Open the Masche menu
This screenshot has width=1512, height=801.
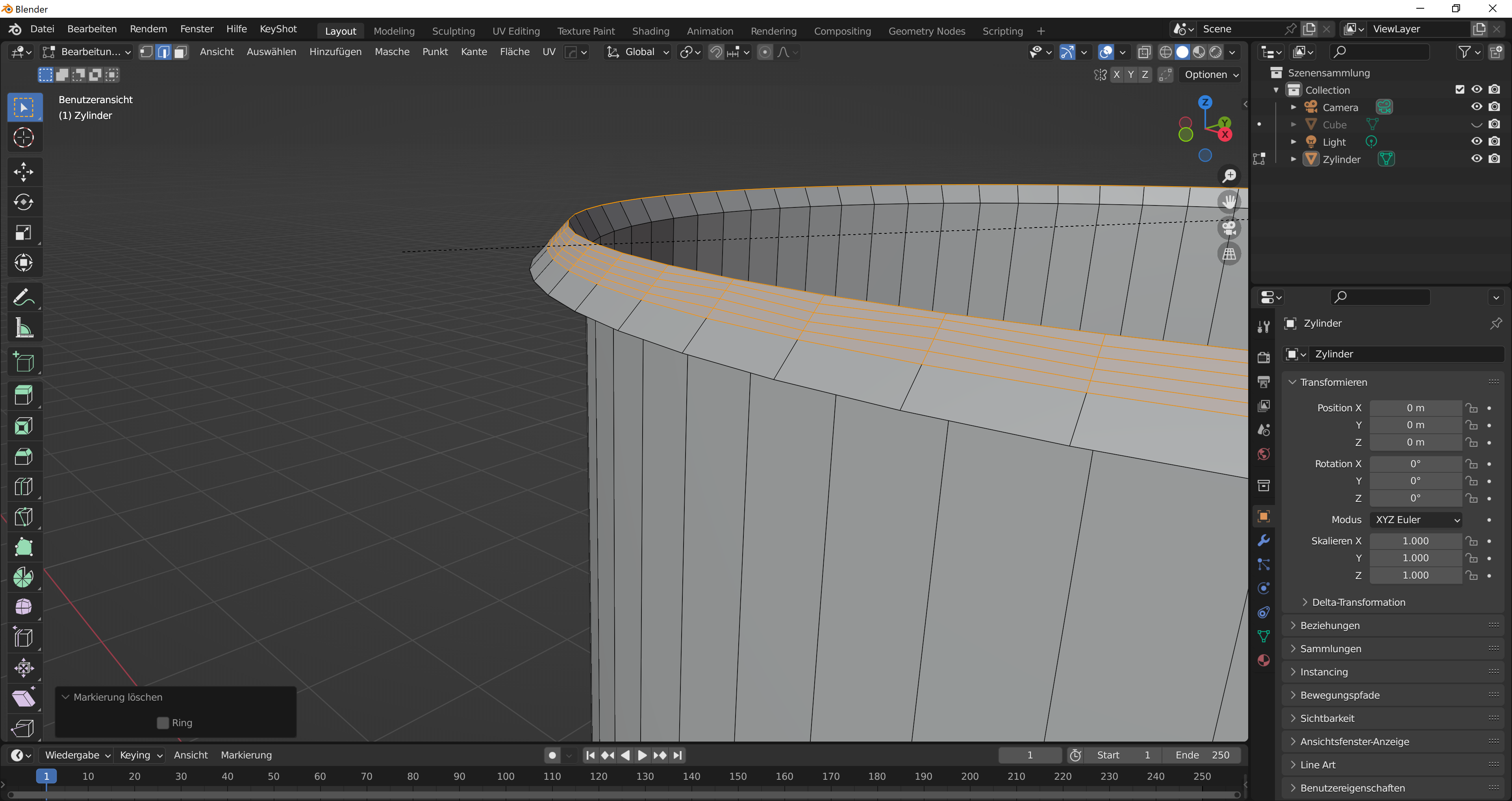[391, 52]
